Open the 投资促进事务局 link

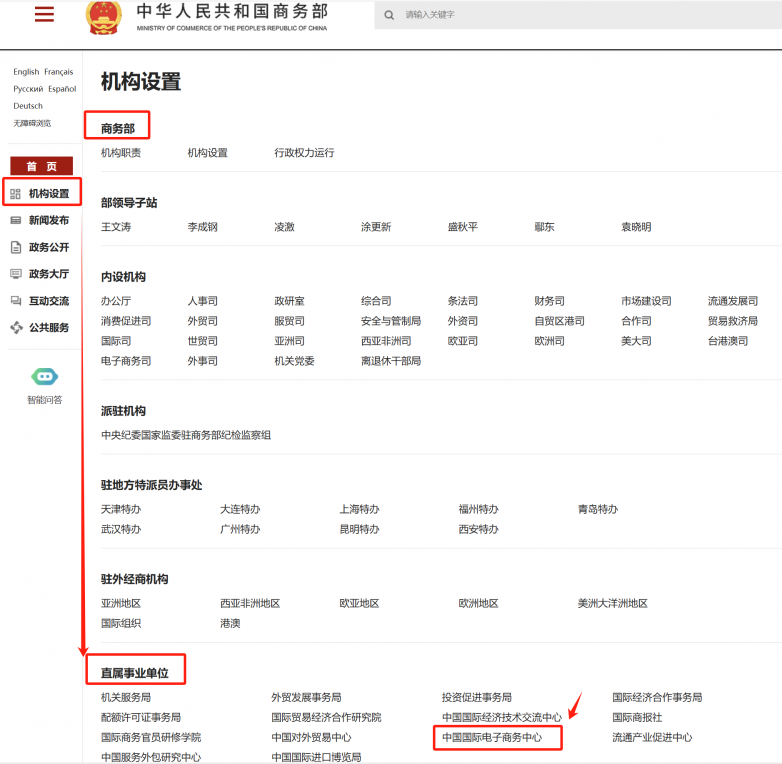[x=477, y=697]
